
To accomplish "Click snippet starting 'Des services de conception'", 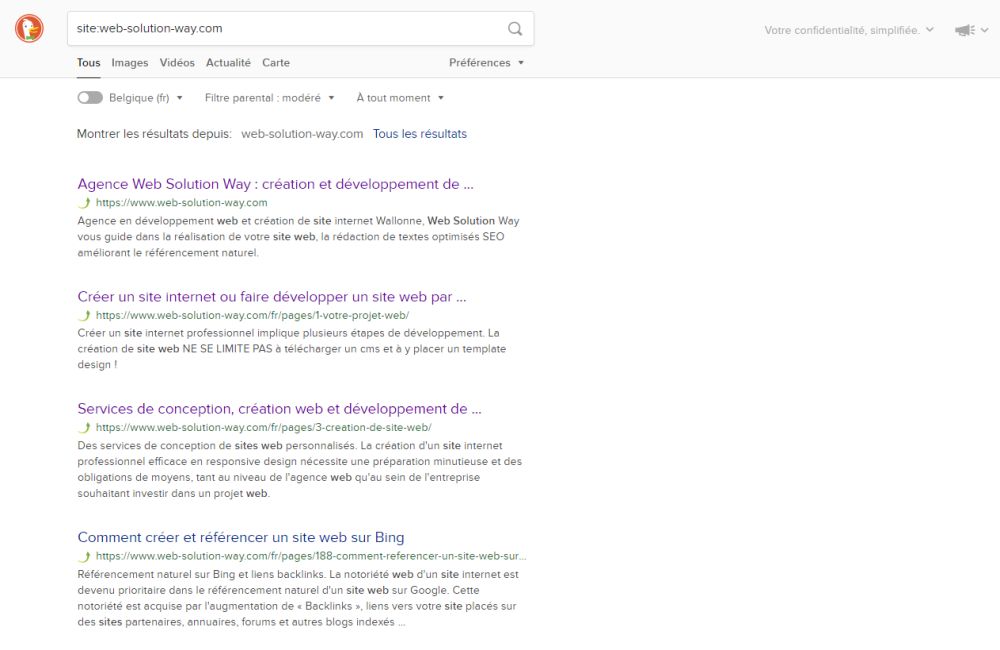I will click(x=300, y=469).
